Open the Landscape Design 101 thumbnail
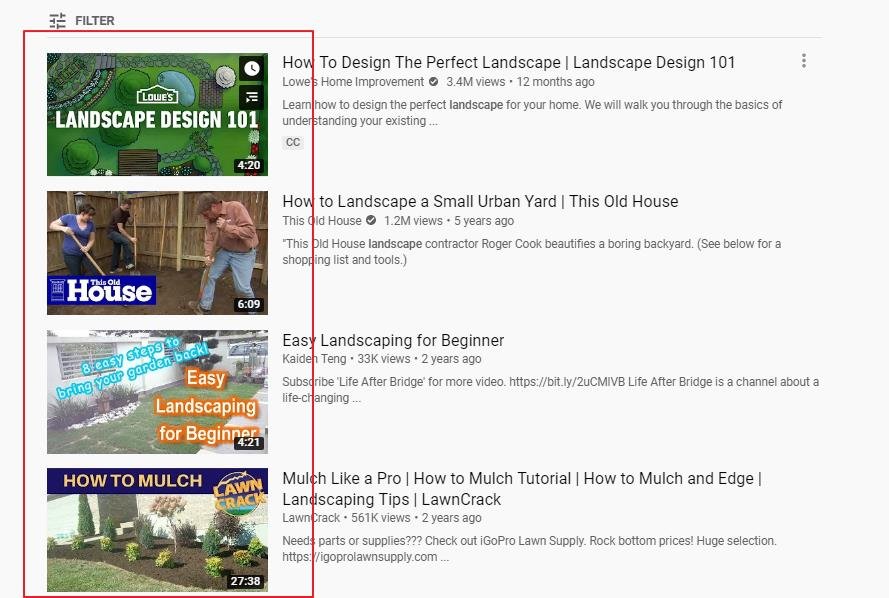The width and height of the screenshot is (889, 598). click(157, 114)
